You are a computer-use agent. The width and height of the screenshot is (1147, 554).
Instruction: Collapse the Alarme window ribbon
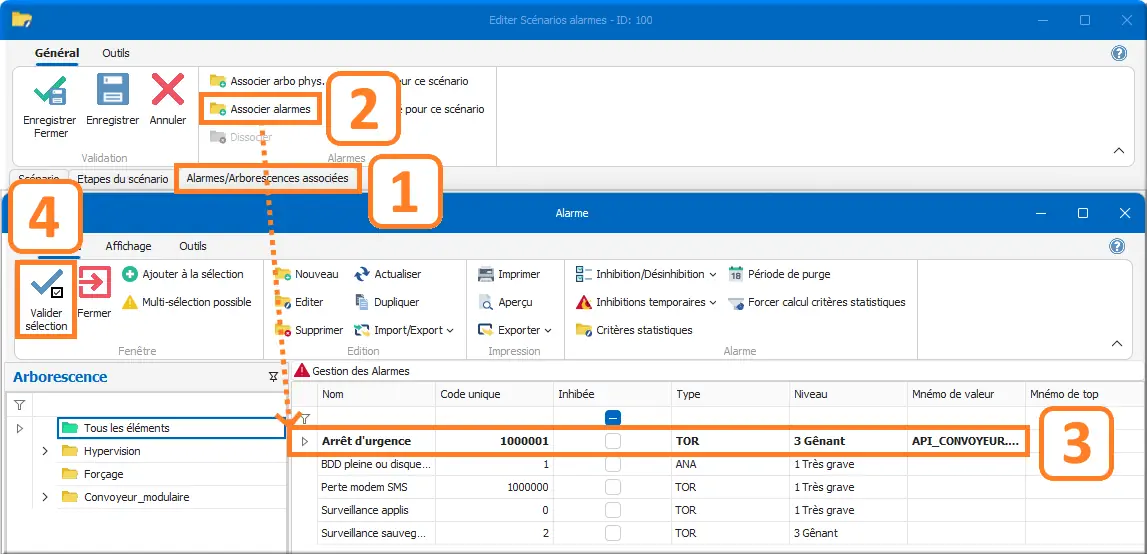(x=1117, y=343)
